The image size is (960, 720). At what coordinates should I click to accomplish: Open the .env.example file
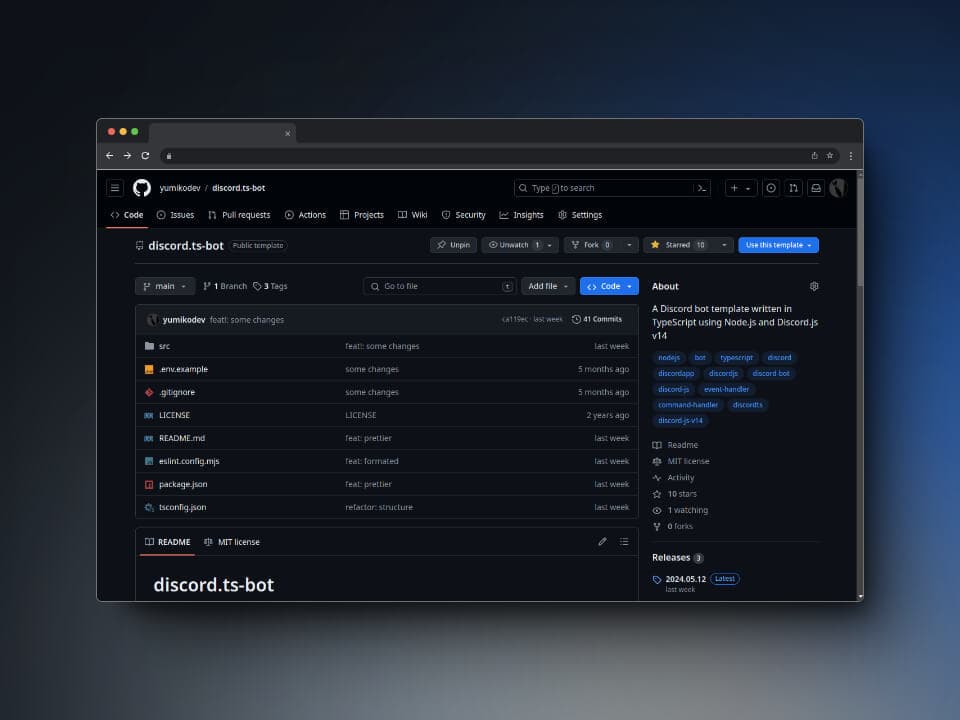[x=183, y=369]
